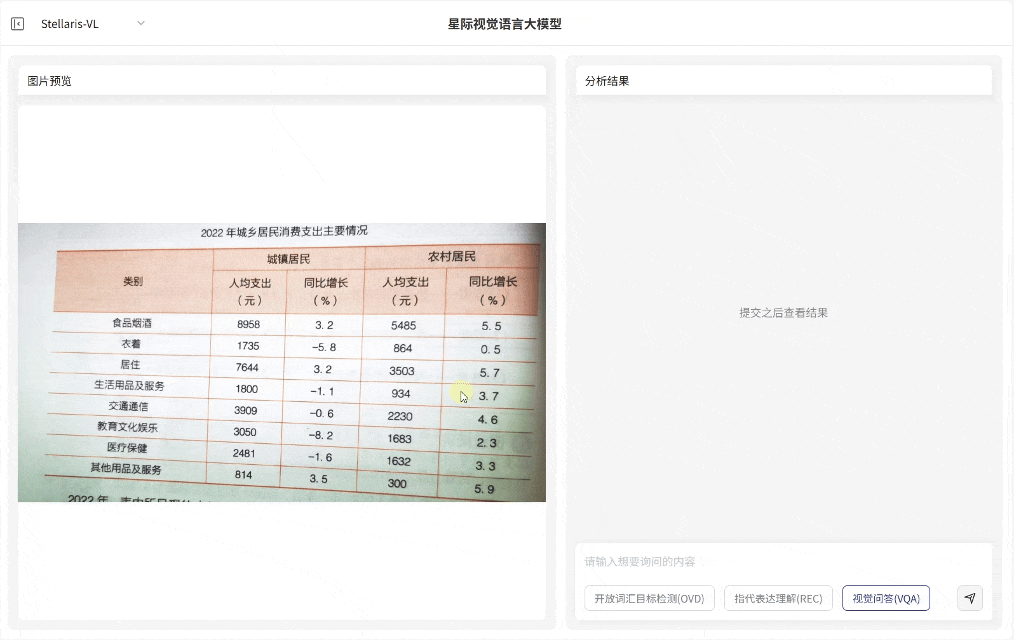
Task: Click the 分析结果 panel header
Action: click(x=783, y=81)
